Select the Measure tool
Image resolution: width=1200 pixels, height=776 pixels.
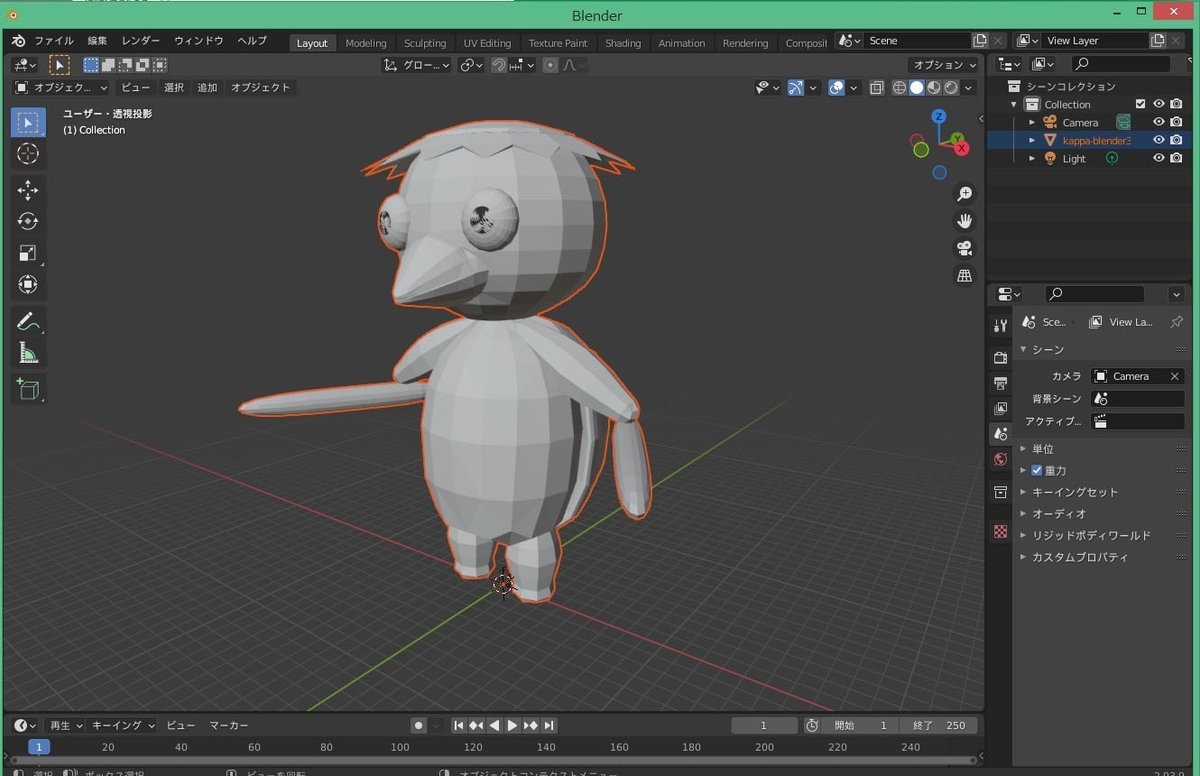click(28, 353)
